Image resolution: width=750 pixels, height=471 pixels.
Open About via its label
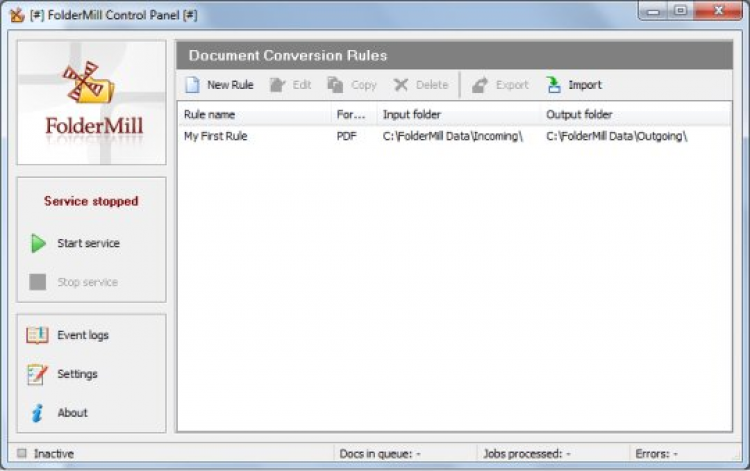tap(72, 413)
